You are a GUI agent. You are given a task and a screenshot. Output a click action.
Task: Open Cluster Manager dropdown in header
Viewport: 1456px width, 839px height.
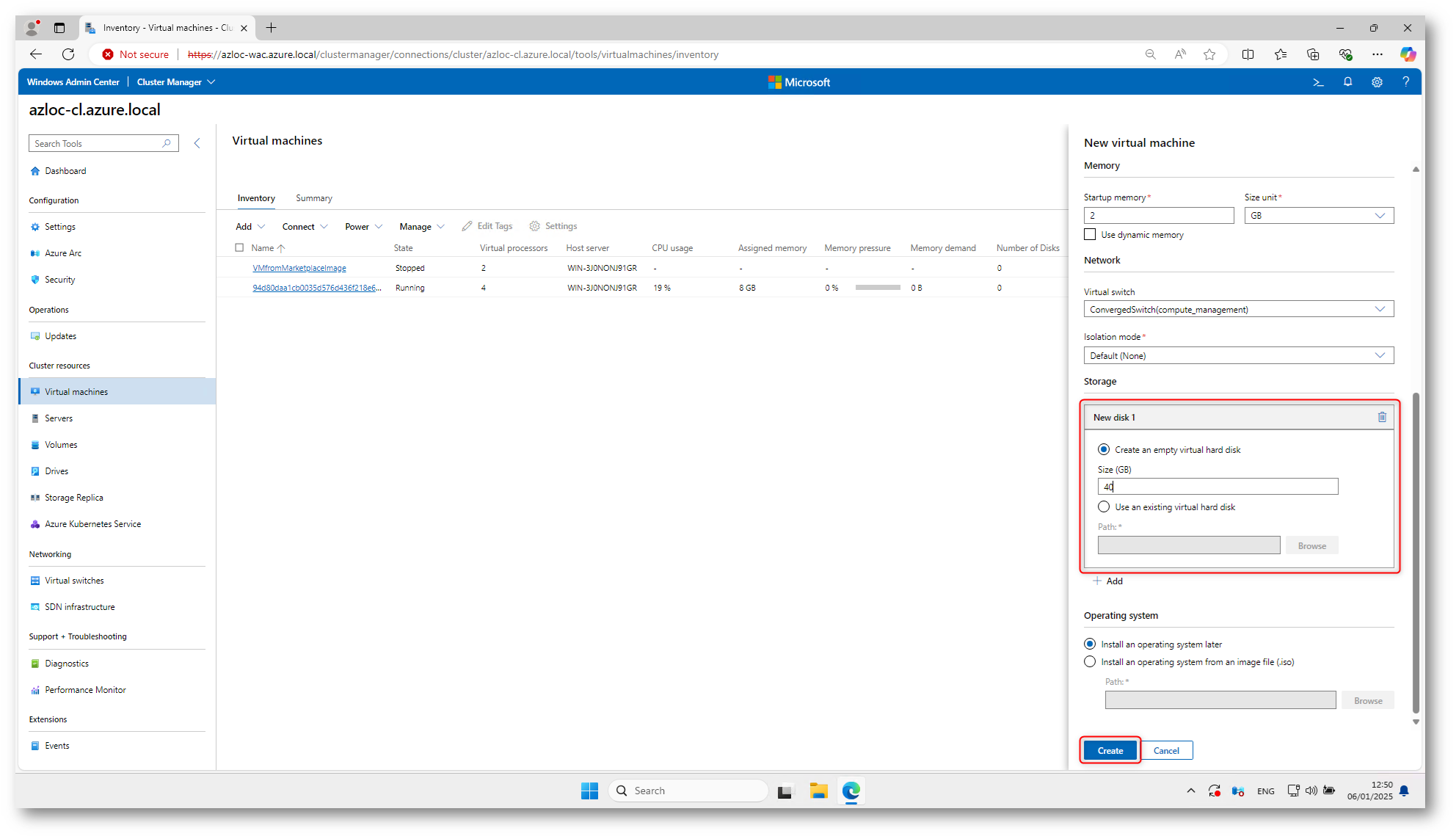(176, 82)
